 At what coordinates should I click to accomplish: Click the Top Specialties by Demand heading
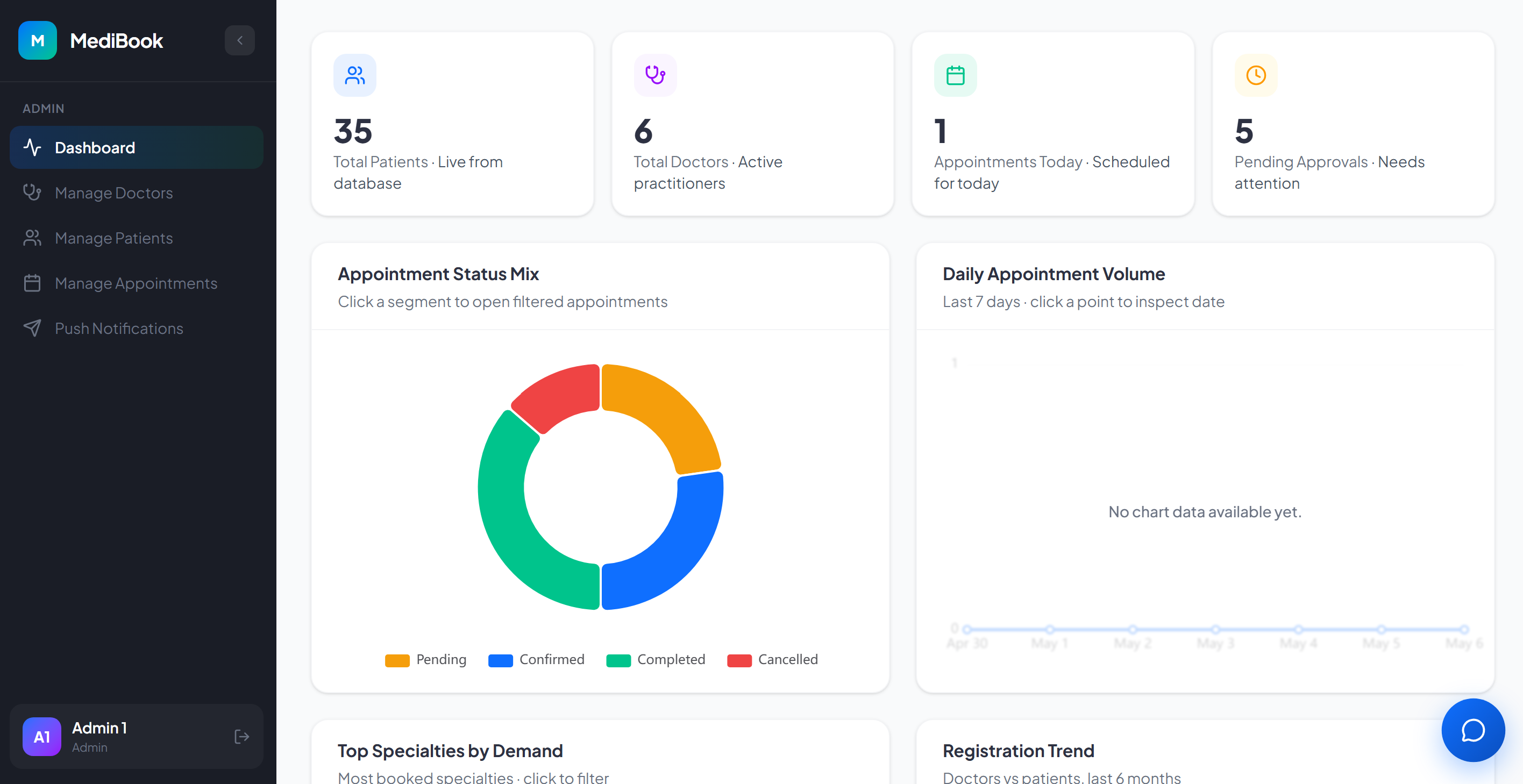450,751
